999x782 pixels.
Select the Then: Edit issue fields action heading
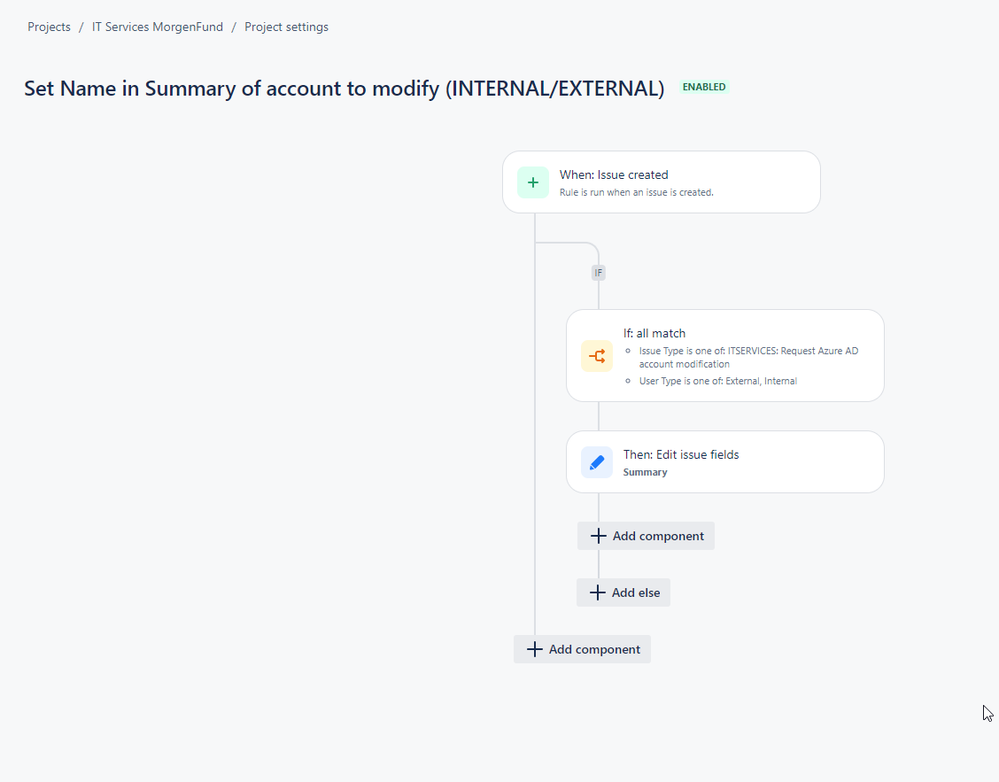click(x=681, y=454)
